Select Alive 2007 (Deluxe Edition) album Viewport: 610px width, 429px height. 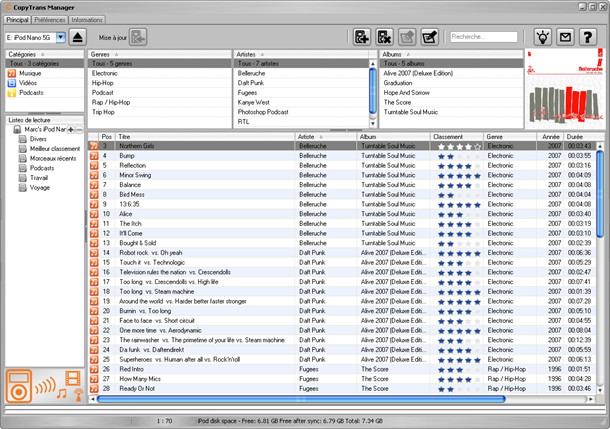click(x=451, y=73)
